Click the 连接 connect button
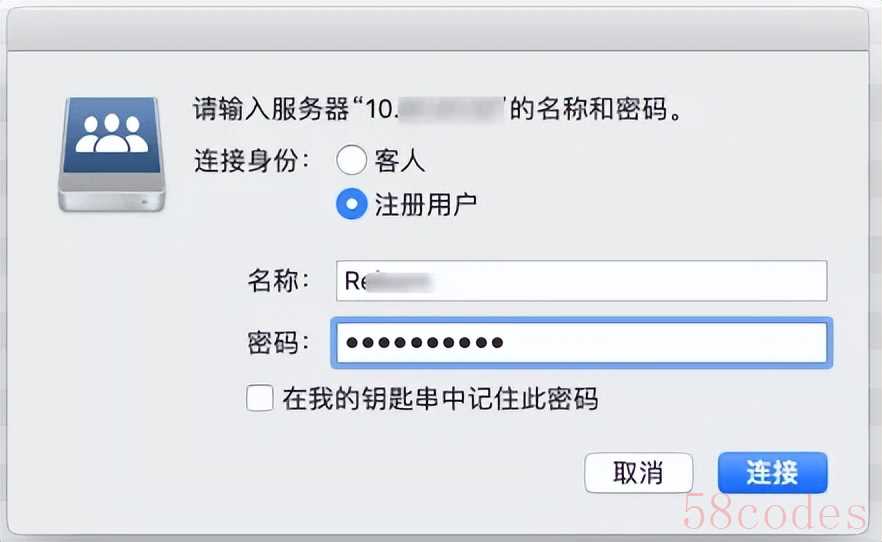 (772, 472)
